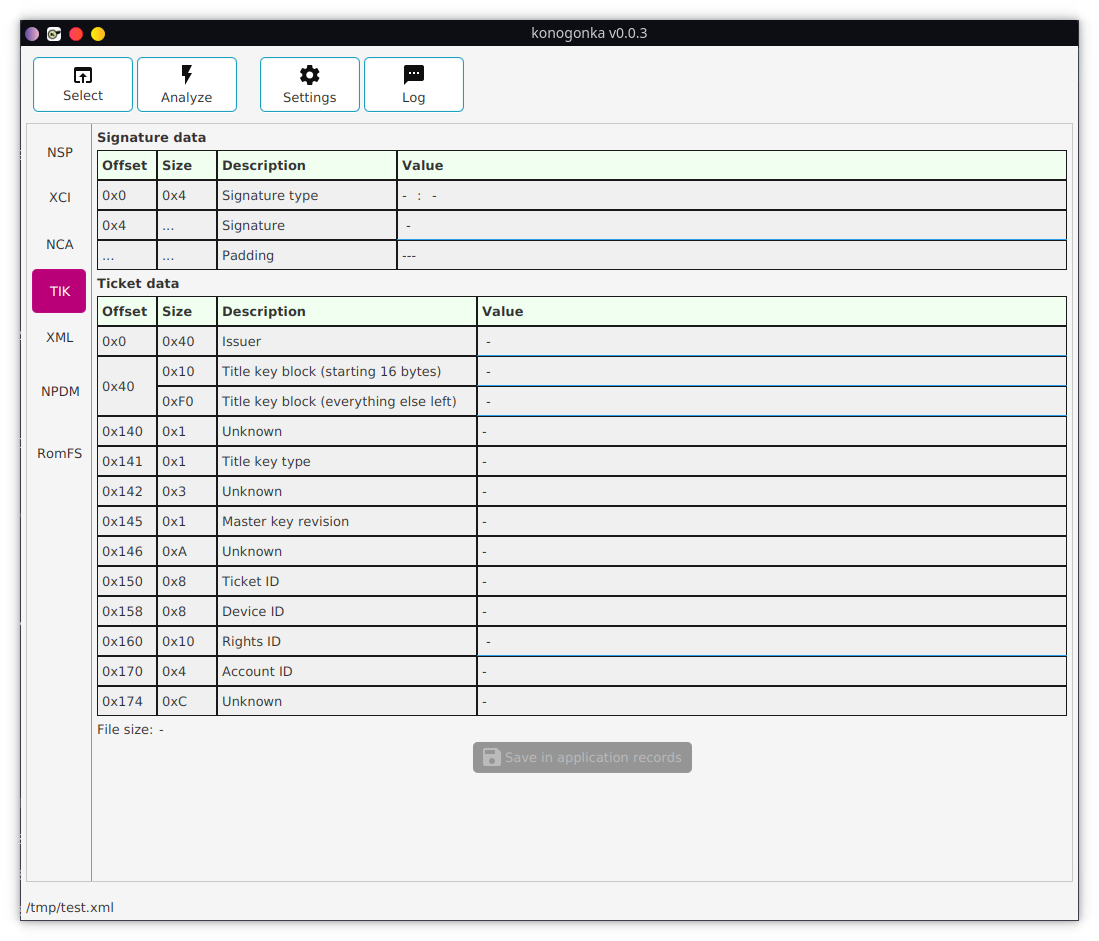Screen dimensions: 1099x941
Task: Click offset cell '0x142'
Action: (x=127, y=491)
